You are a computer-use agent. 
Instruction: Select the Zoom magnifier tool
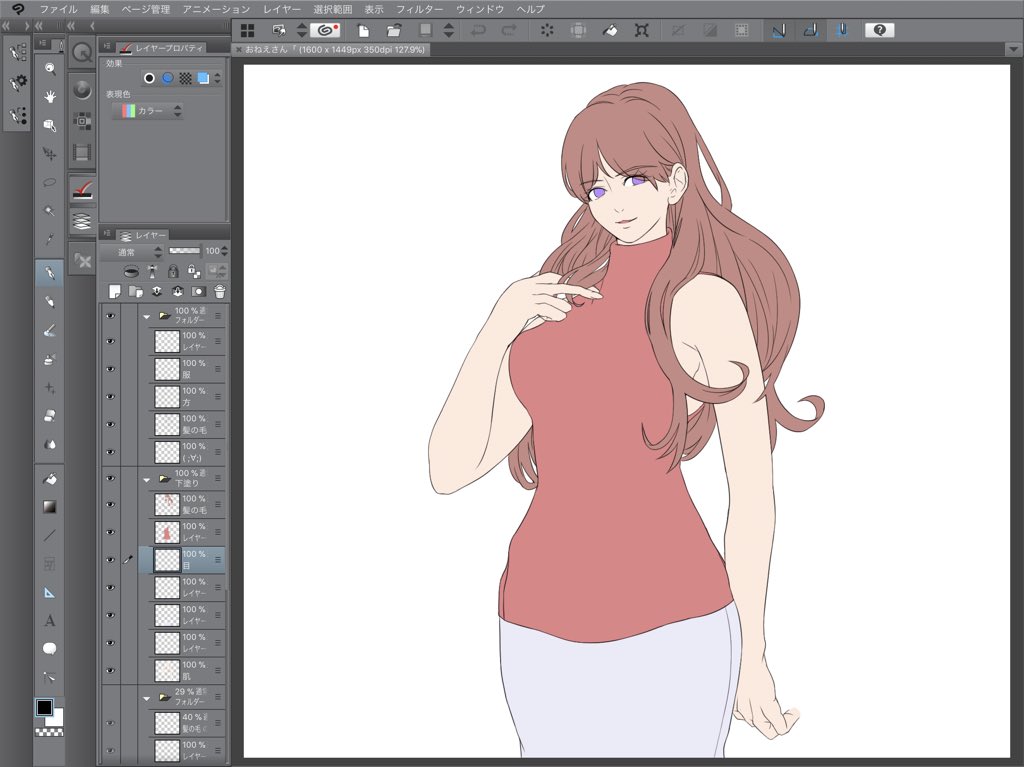pyautogui.click(x=50, y=68)
